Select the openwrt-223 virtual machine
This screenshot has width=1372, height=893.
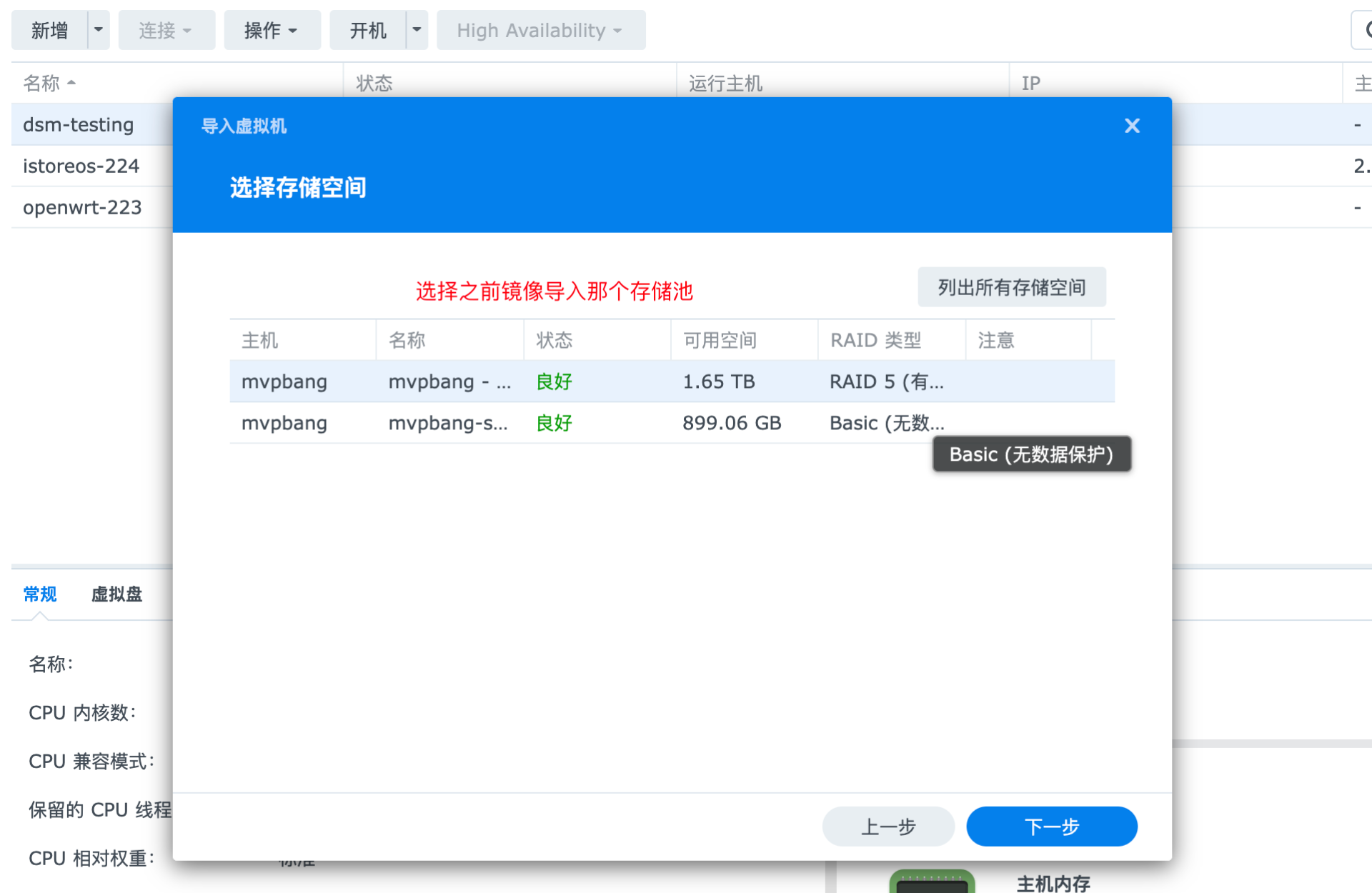[x=82, y=207]
